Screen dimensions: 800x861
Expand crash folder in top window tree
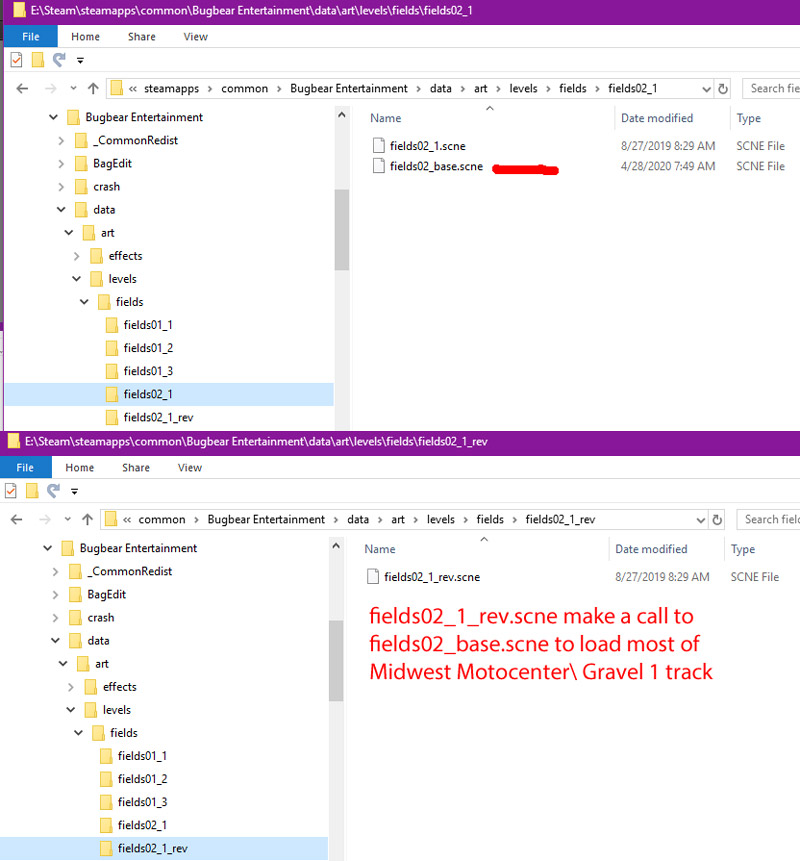click(61, 187)
